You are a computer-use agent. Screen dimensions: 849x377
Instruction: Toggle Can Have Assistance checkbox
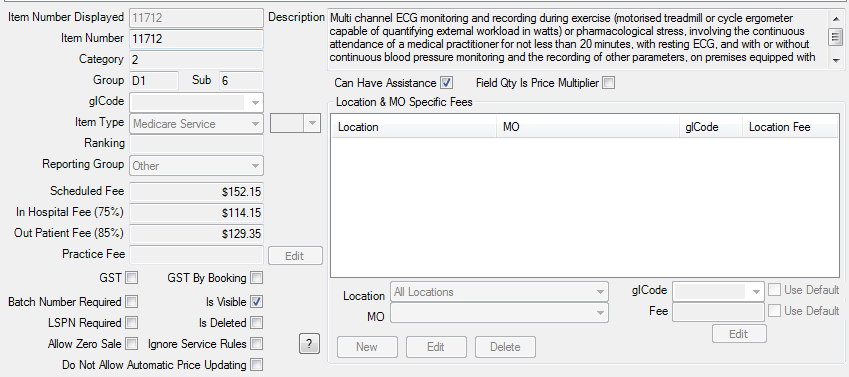click(x=446, y=83)
